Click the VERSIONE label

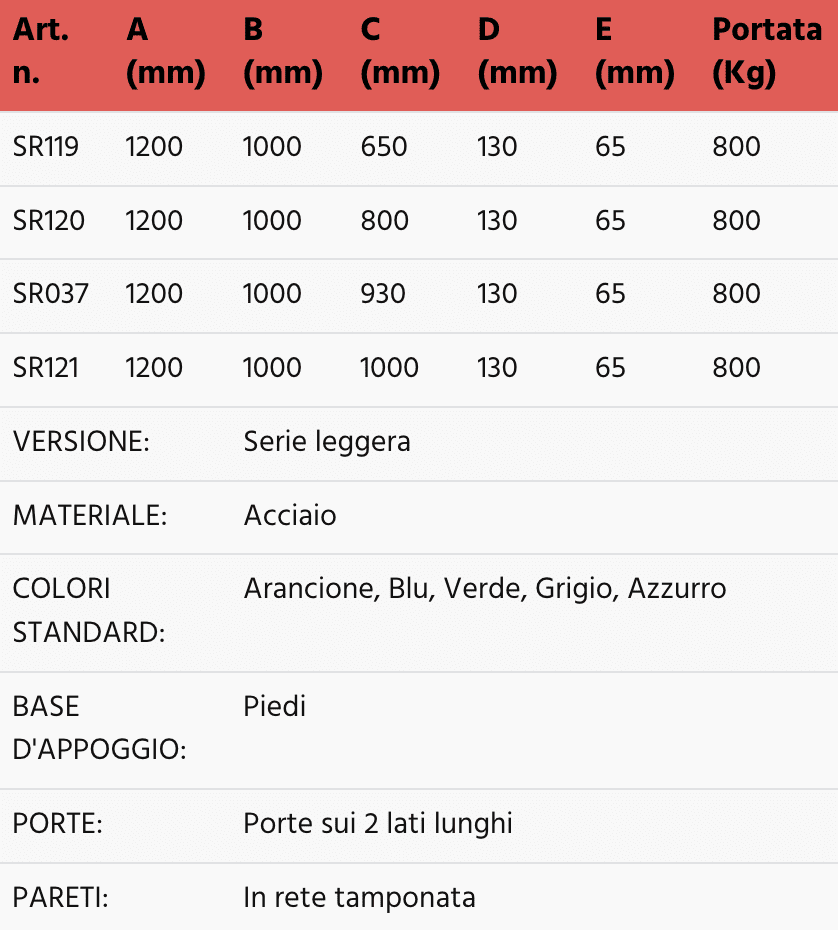[81, 441]
